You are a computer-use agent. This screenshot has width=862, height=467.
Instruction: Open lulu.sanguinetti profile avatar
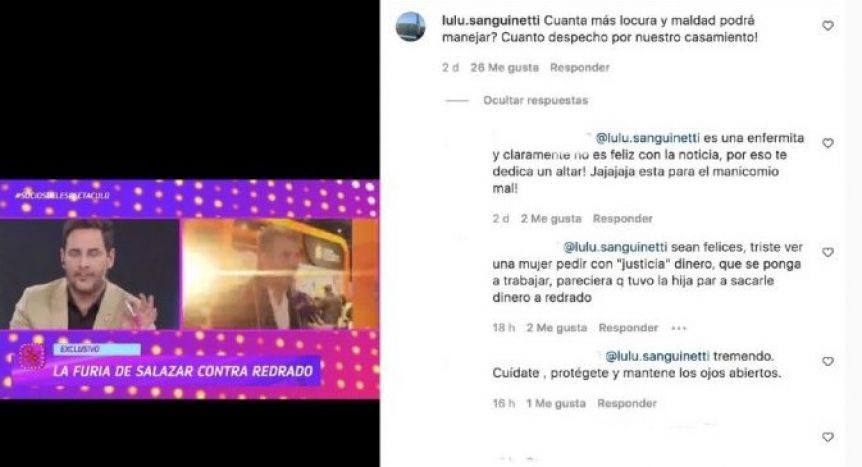[411, 26]
